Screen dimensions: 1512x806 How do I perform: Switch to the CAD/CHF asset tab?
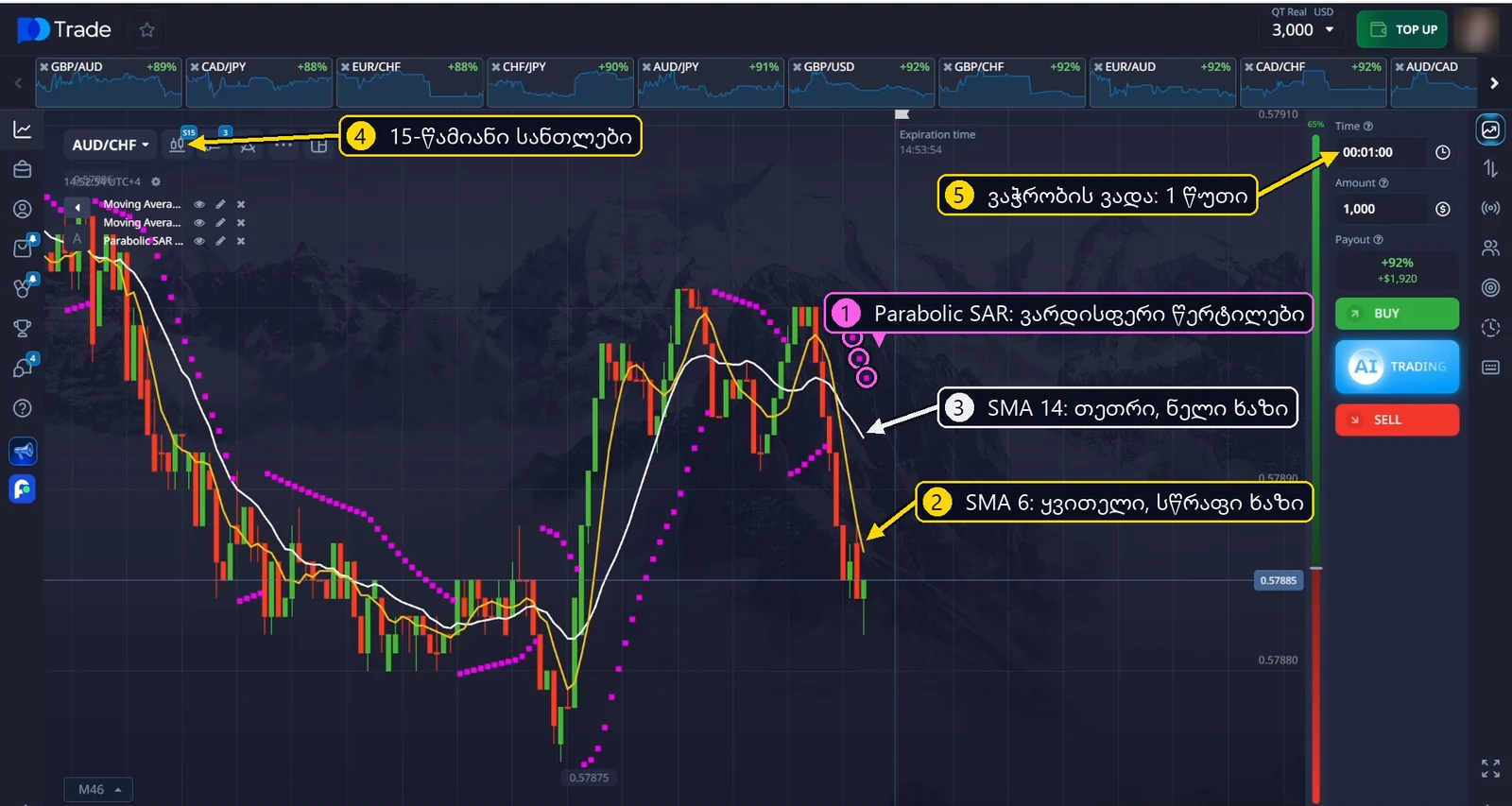pos(1313,81)
